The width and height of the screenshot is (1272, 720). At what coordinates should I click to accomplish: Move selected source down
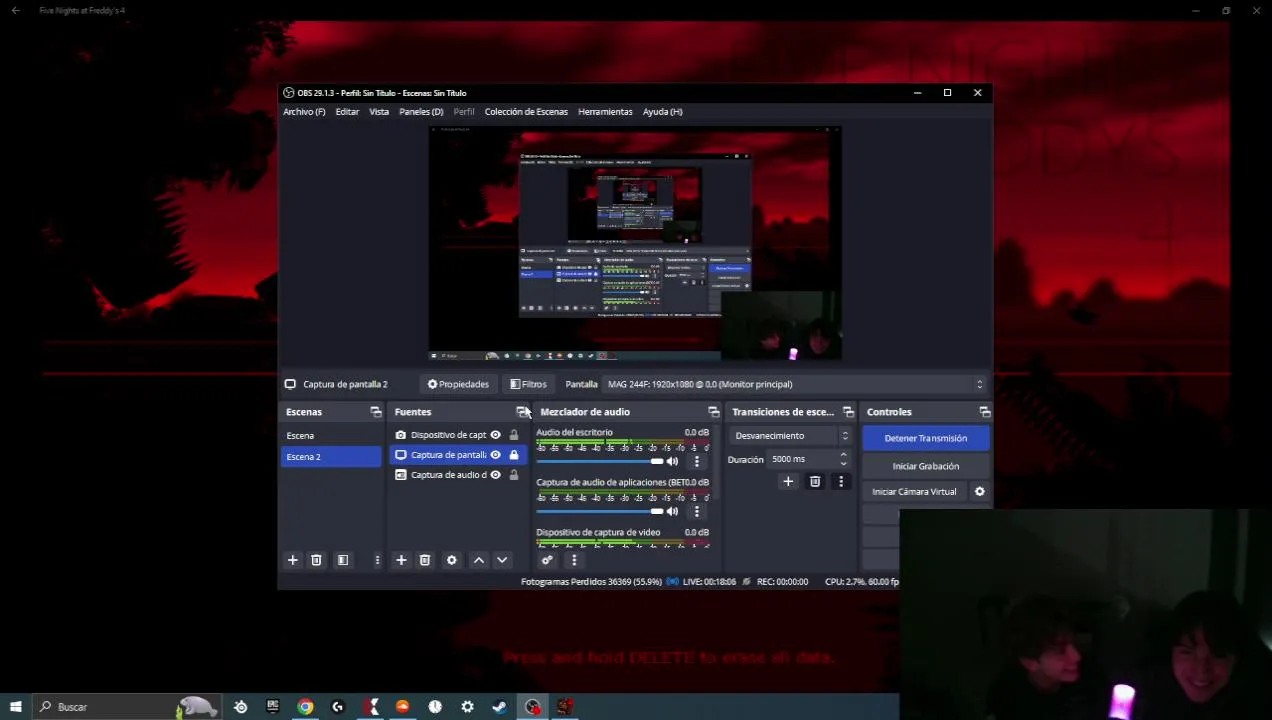click(502, 560)
